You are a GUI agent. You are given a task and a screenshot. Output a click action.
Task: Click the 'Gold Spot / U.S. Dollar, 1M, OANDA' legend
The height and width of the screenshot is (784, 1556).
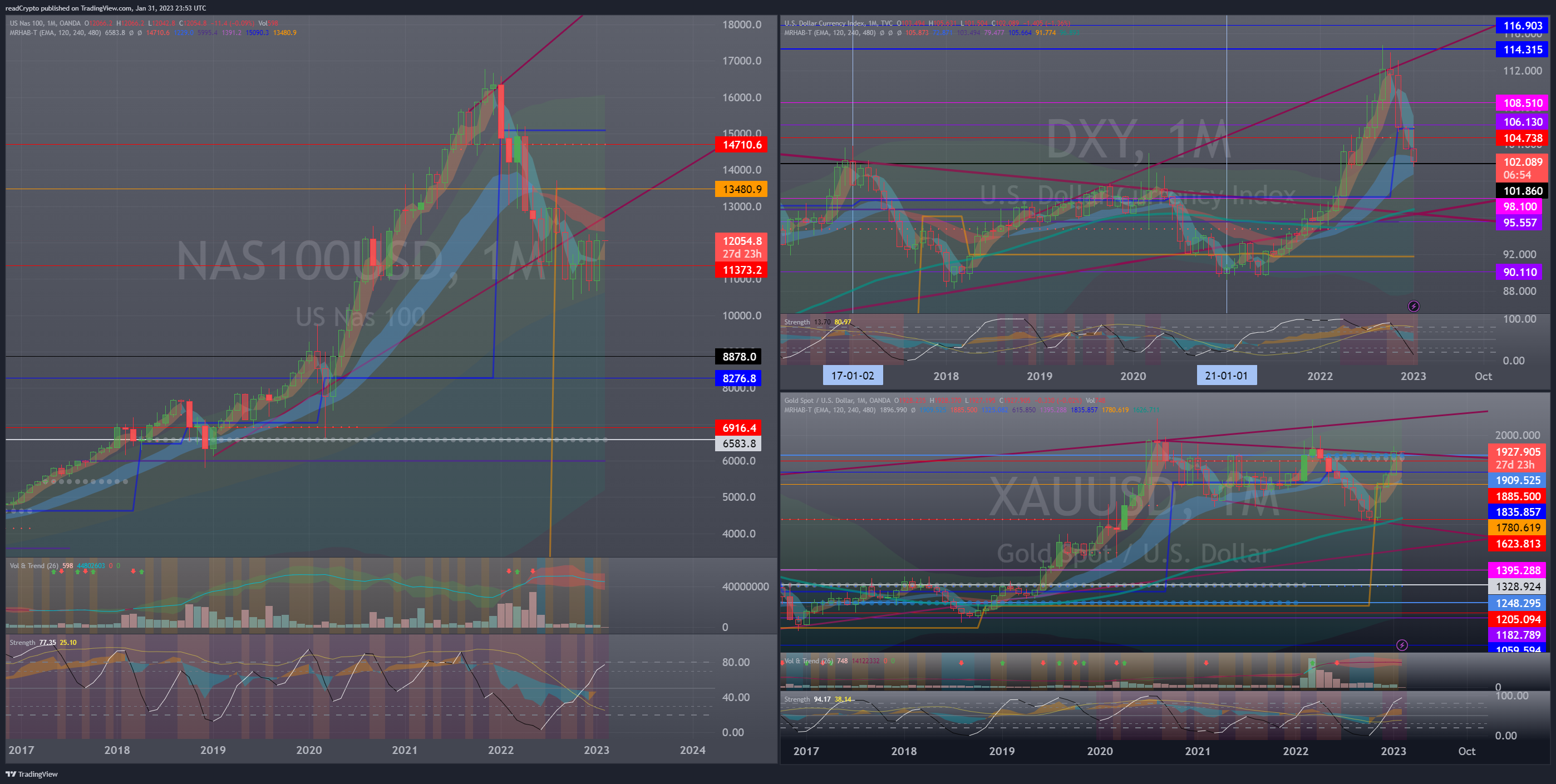click(837, 401)
